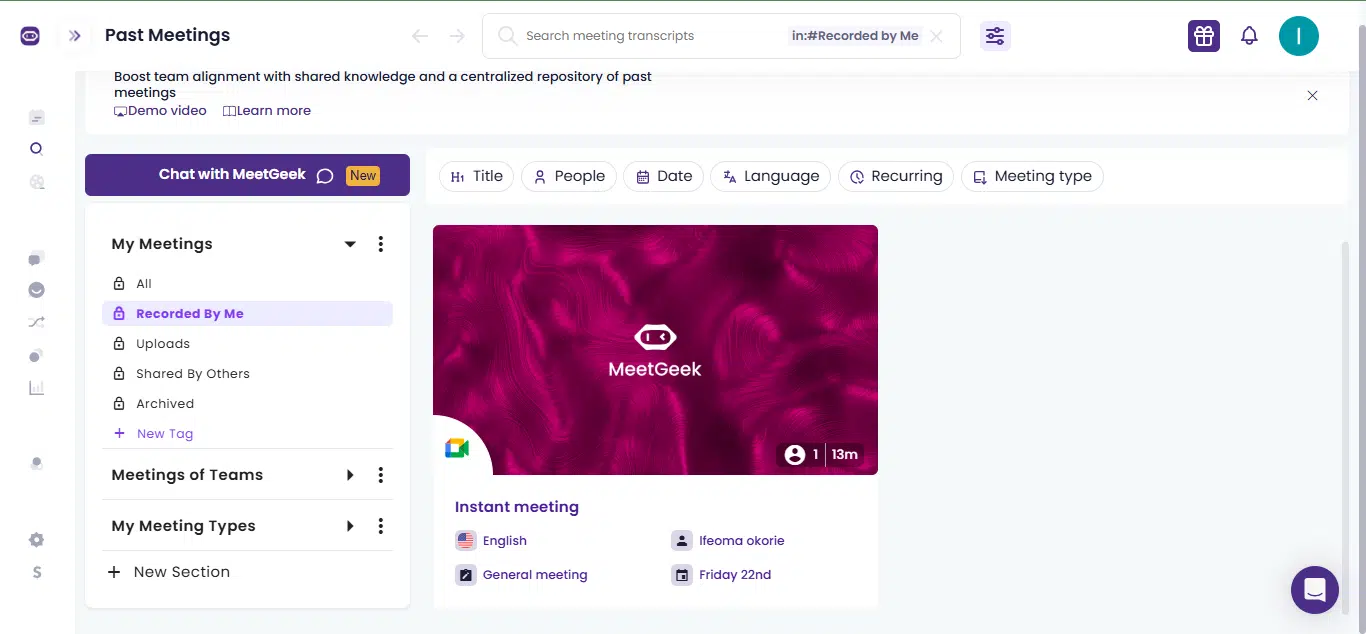The height and width of the screenshot is (634, 1366).
Task: Open the bar chart insights icon in the sidebar
Action: coord(37,388)
